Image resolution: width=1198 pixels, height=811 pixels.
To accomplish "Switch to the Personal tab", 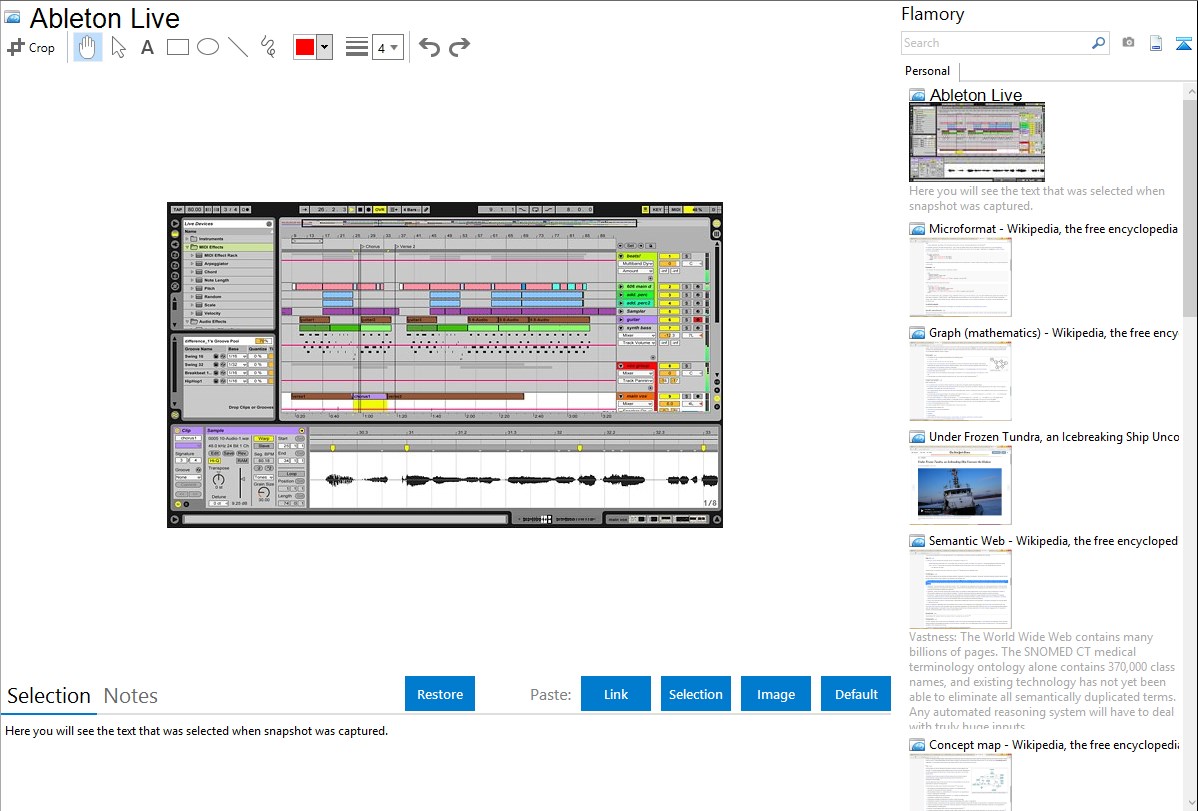I will coord(928,71).
